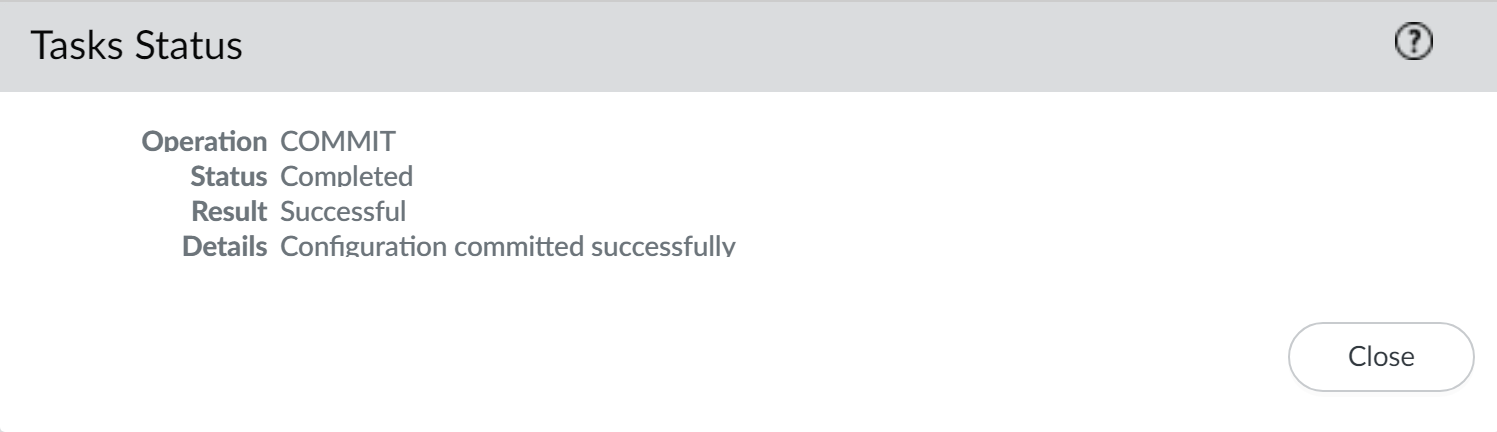Click the Operation field label
Screen dimensions: 1497x432
pyautogui.click(x=206, y=142)
